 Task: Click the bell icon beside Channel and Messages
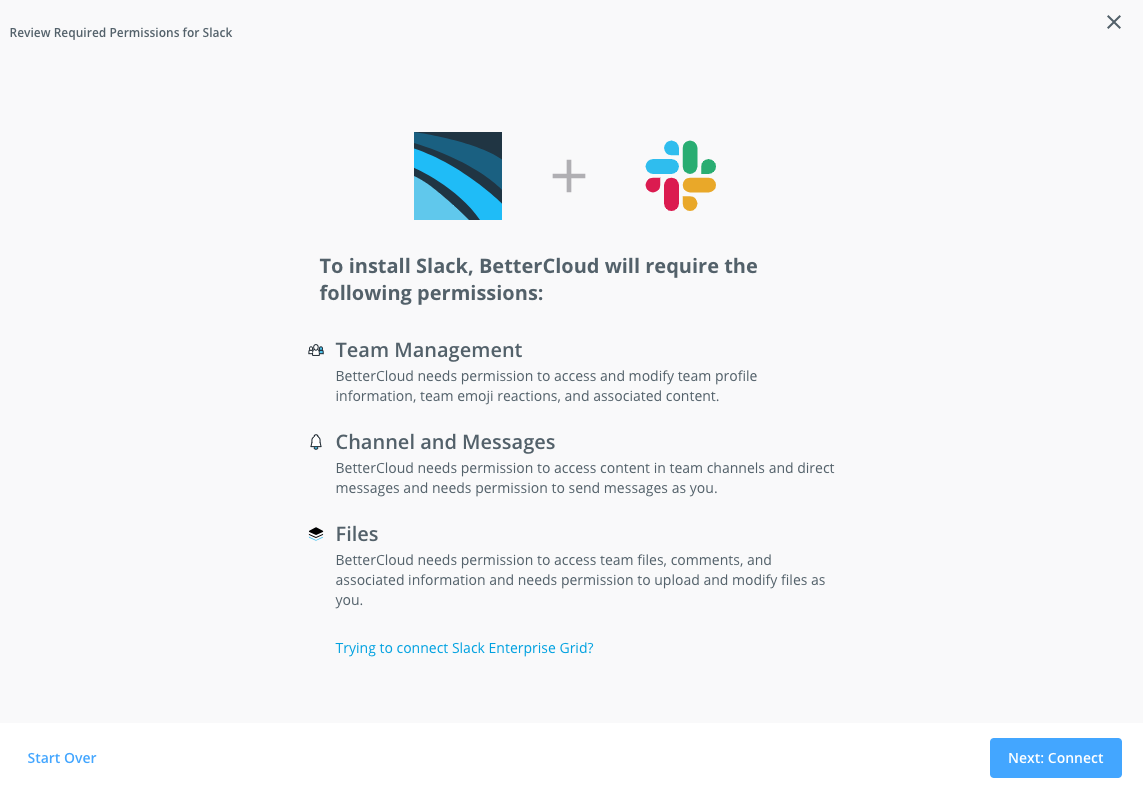click(315, 442)
